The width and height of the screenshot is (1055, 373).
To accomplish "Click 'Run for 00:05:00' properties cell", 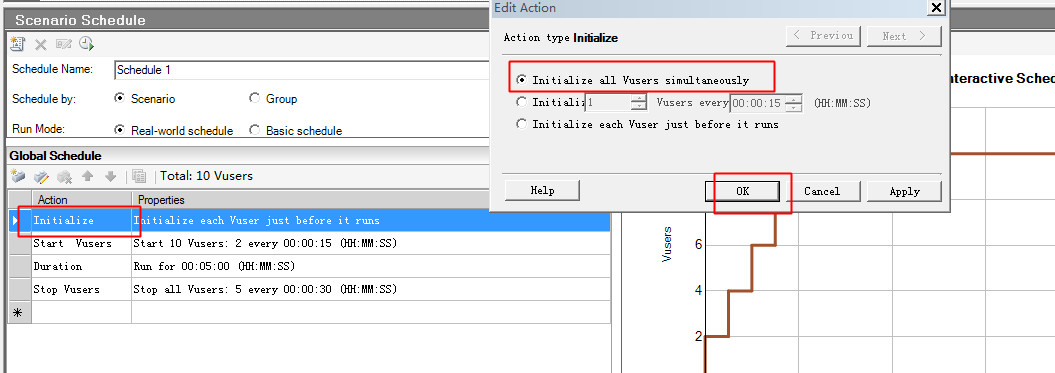I will point(371,266).
